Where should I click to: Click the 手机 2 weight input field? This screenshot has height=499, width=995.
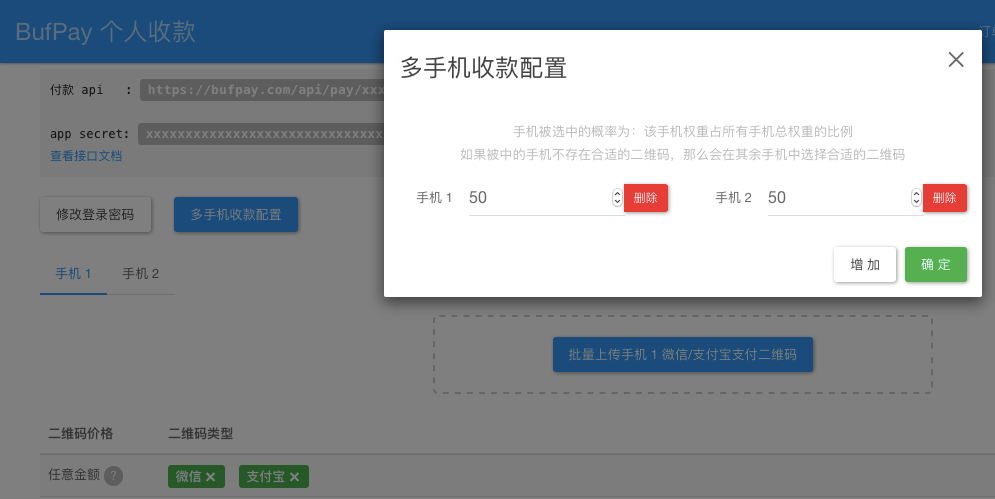pos(837,198)
